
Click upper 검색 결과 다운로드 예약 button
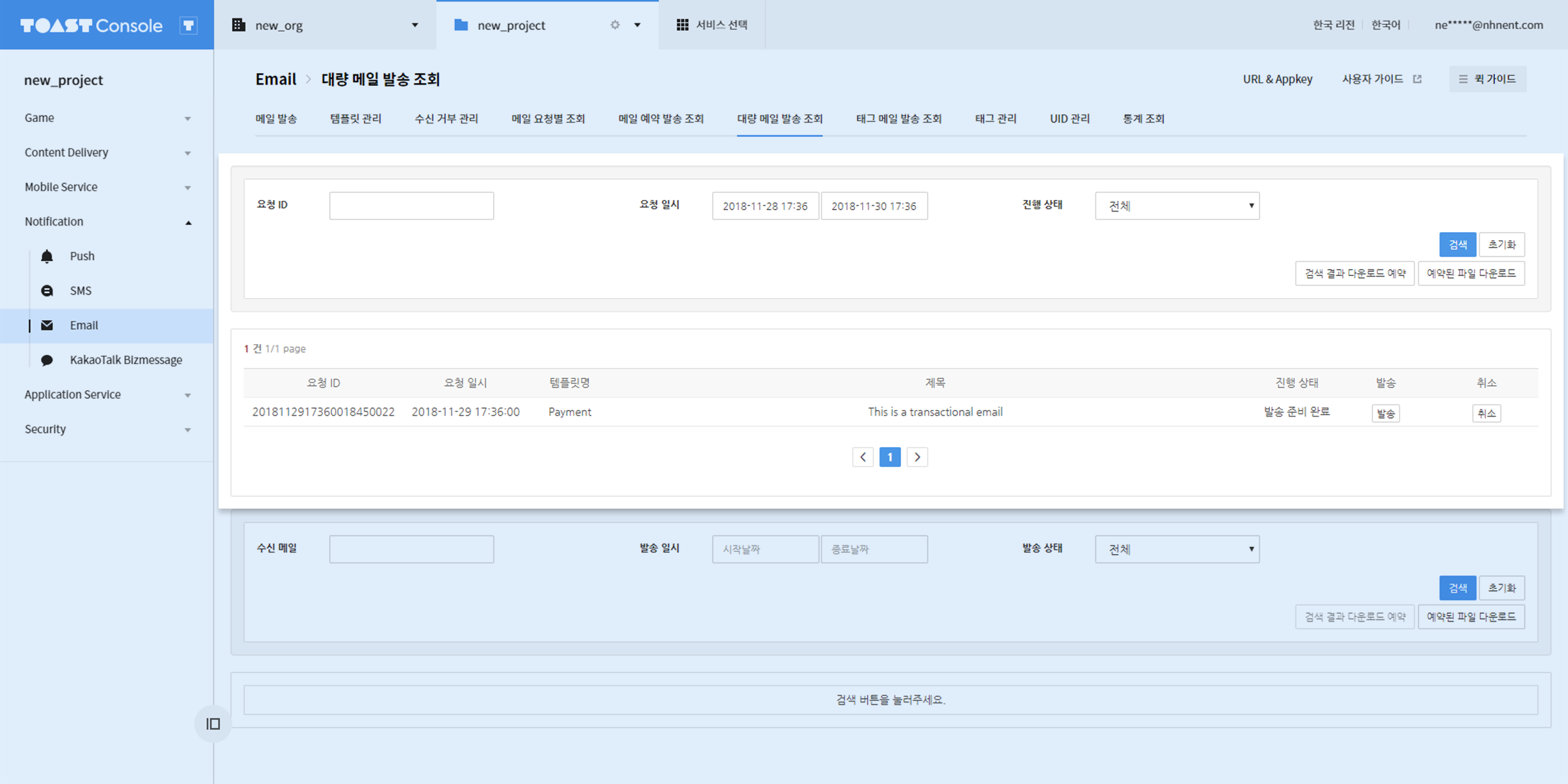(1354, 274)
